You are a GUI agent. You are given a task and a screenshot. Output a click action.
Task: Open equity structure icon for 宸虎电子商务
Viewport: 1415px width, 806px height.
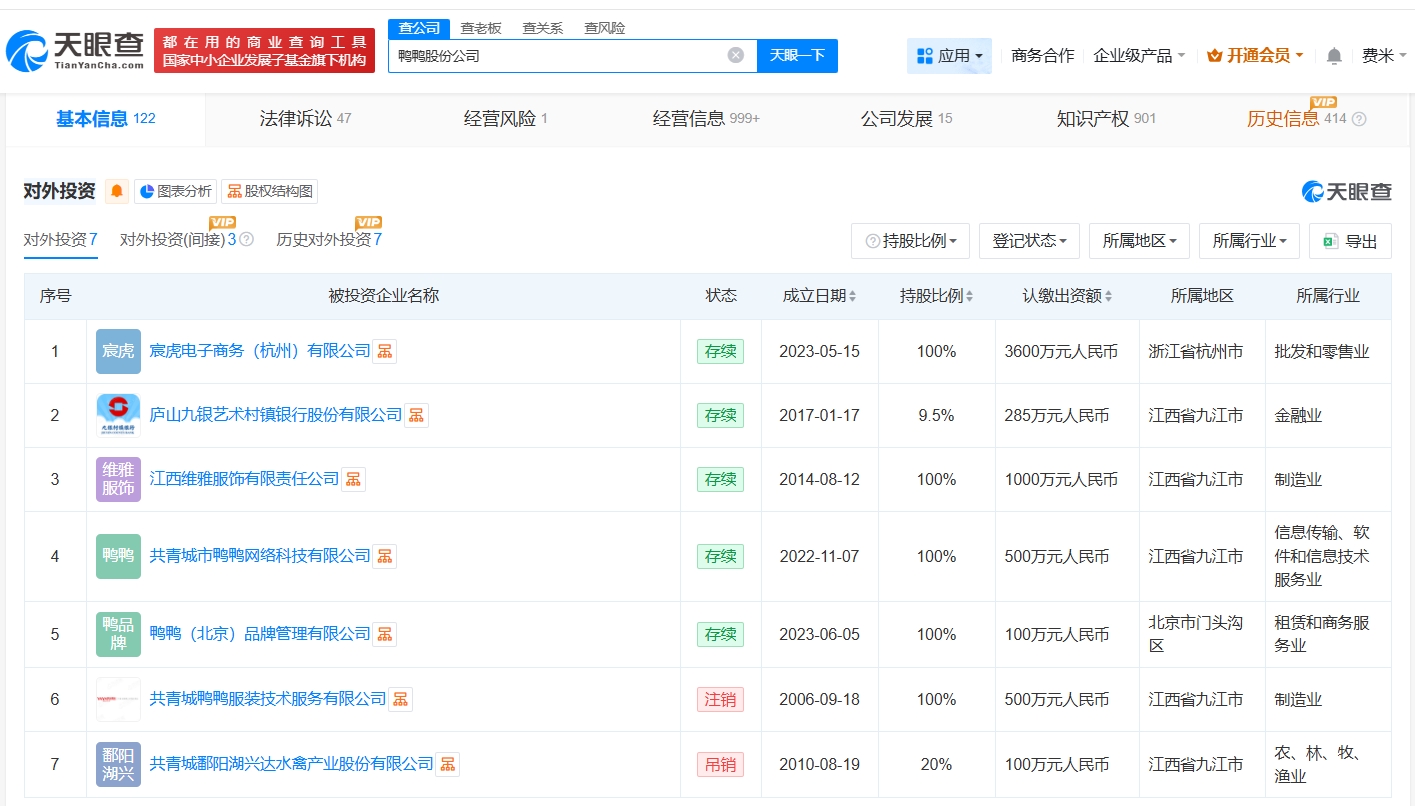[x=385, y=351]
